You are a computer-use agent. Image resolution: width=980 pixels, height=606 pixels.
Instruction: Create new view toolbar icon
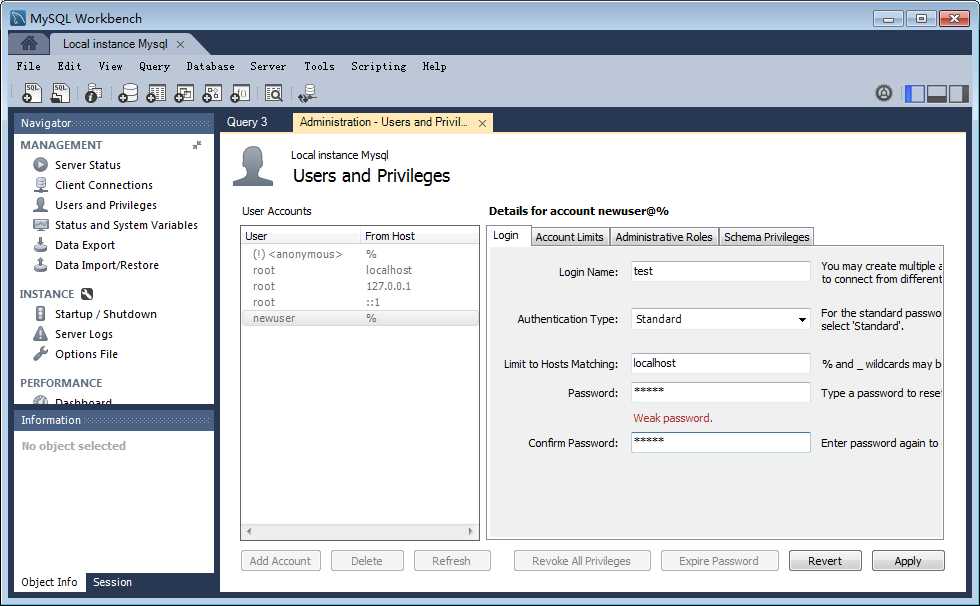[x=184, y=93]
